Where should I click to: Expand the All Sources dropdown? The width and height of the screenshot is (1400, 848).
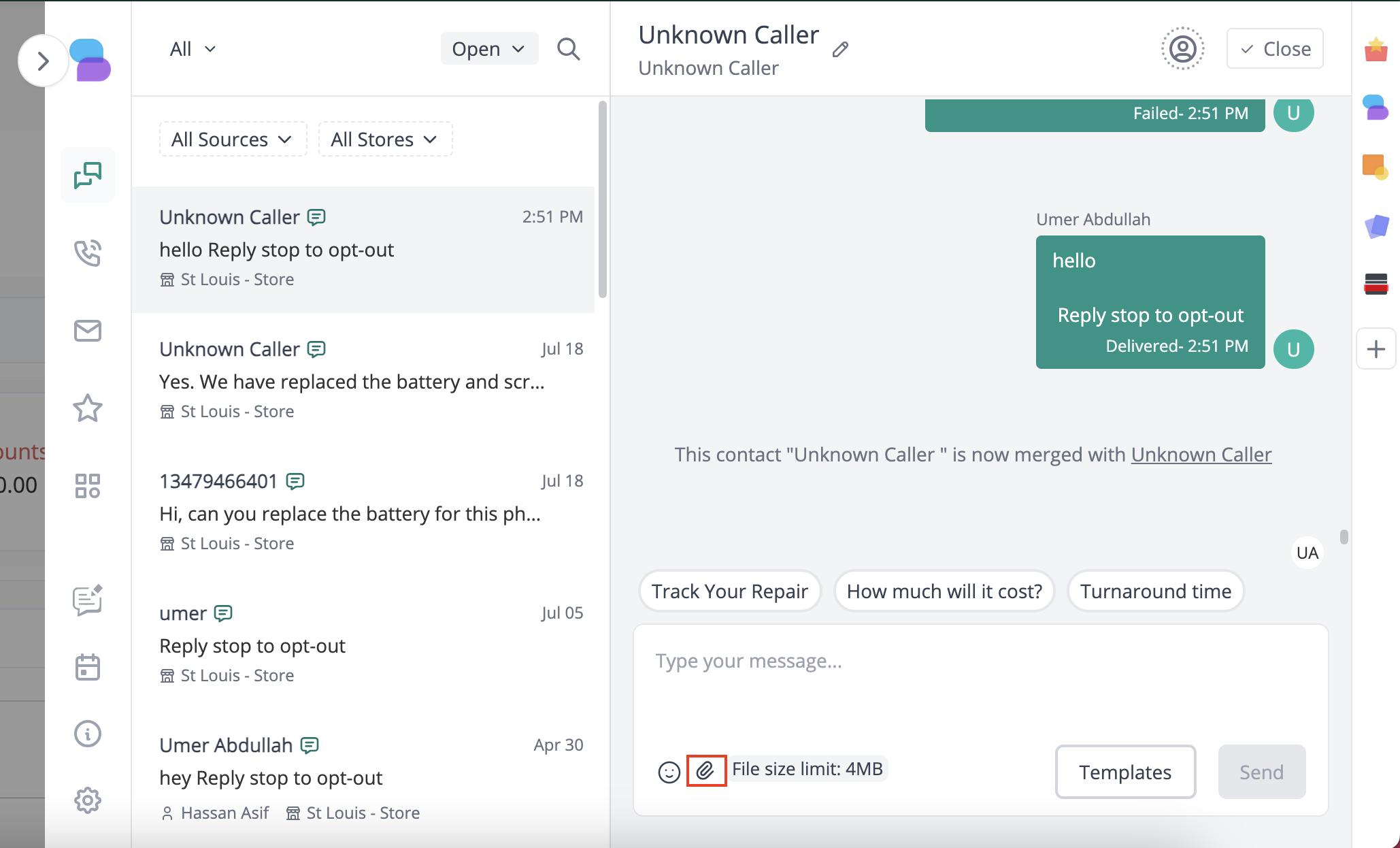coord(232,140)
